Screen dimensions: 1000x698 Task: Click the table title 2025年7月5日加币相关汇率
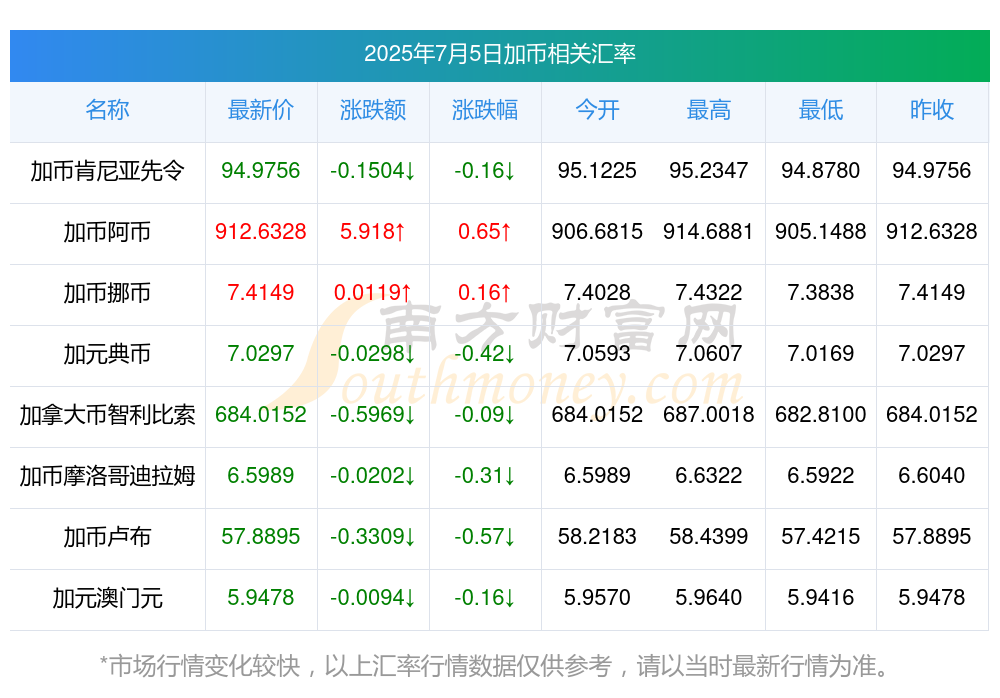coord(499,54)
